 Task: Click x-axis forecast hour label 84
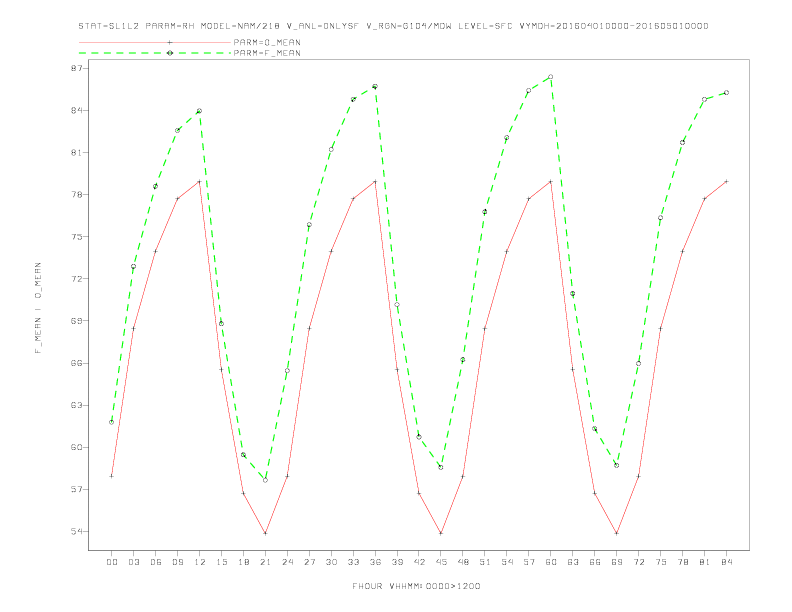726,562
